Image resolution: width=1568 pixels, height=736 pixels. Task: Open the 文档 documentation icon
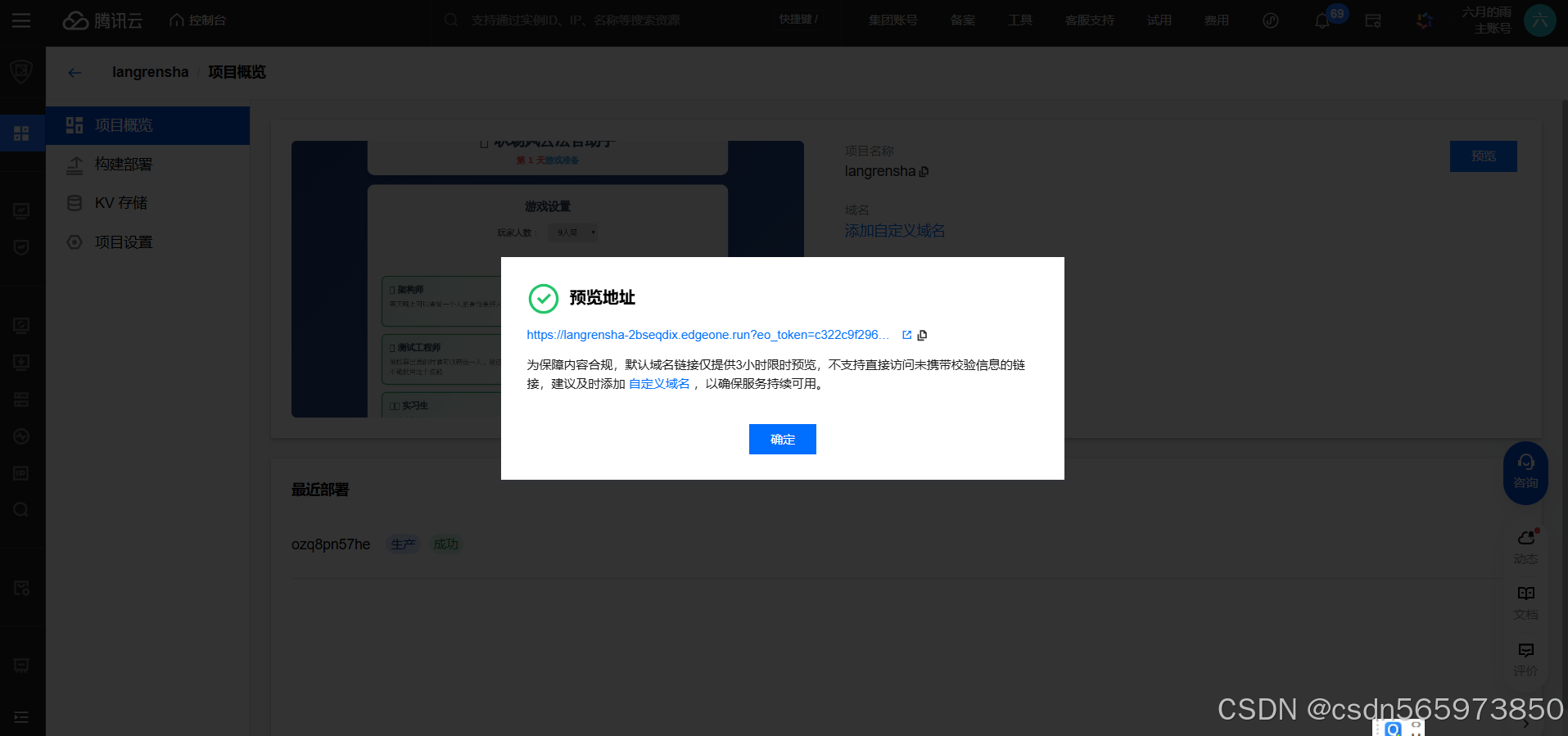[1525, 603]
